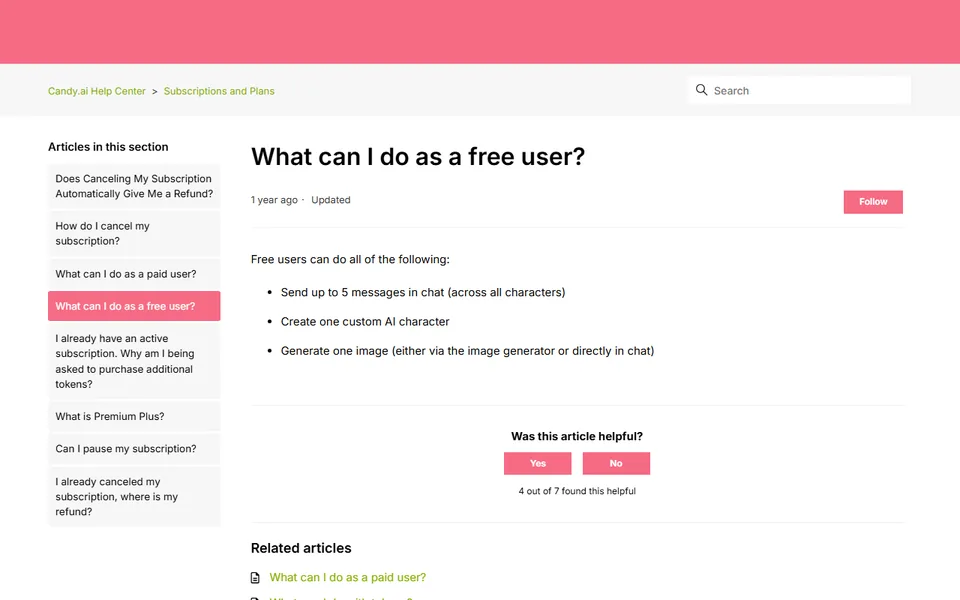Open where is my refund article
Screen dimensions: 960x600
(x=134, y=497)
